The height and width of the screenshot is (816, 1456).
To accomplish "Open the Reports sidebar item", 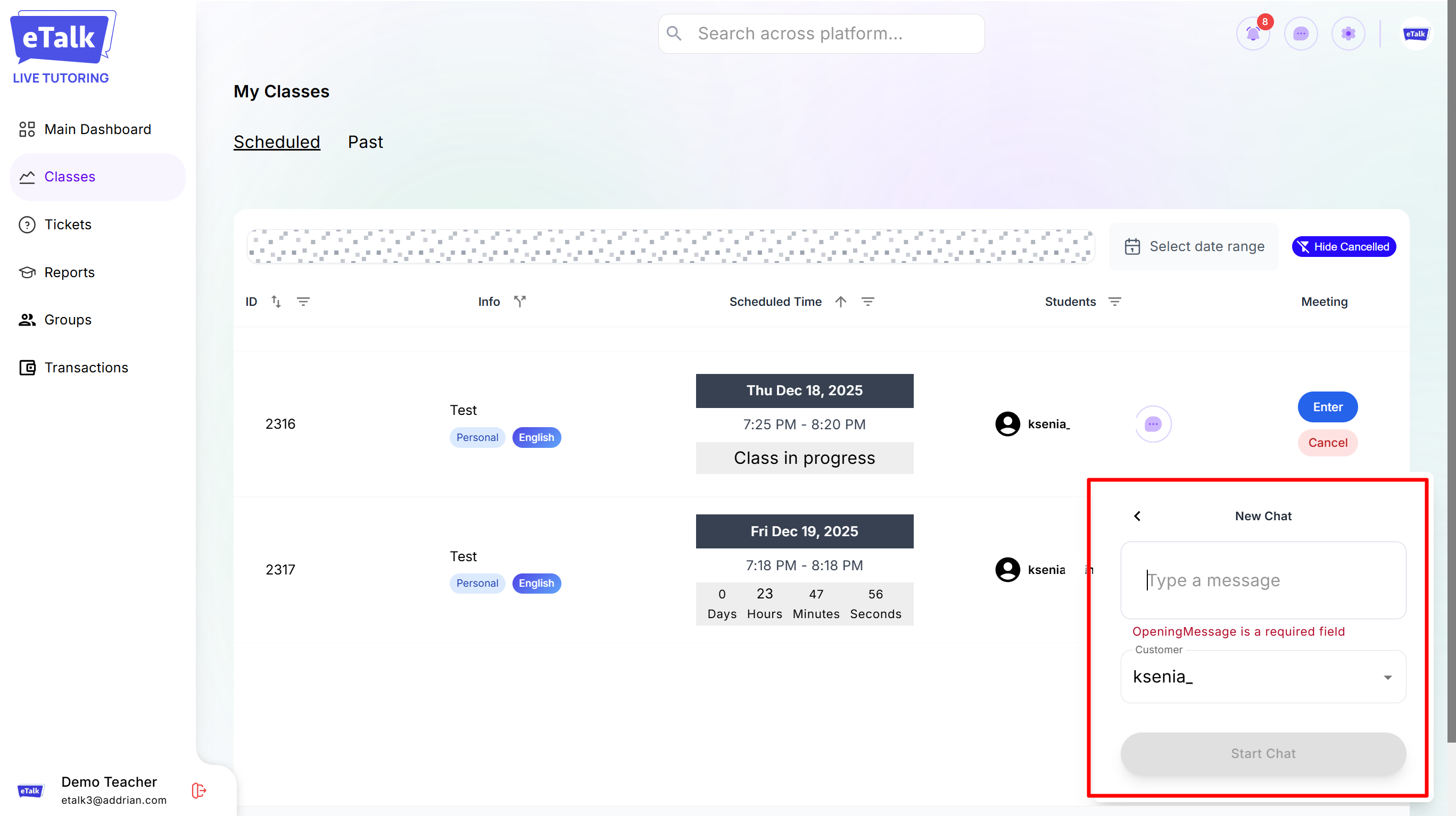I will point(70,272).
